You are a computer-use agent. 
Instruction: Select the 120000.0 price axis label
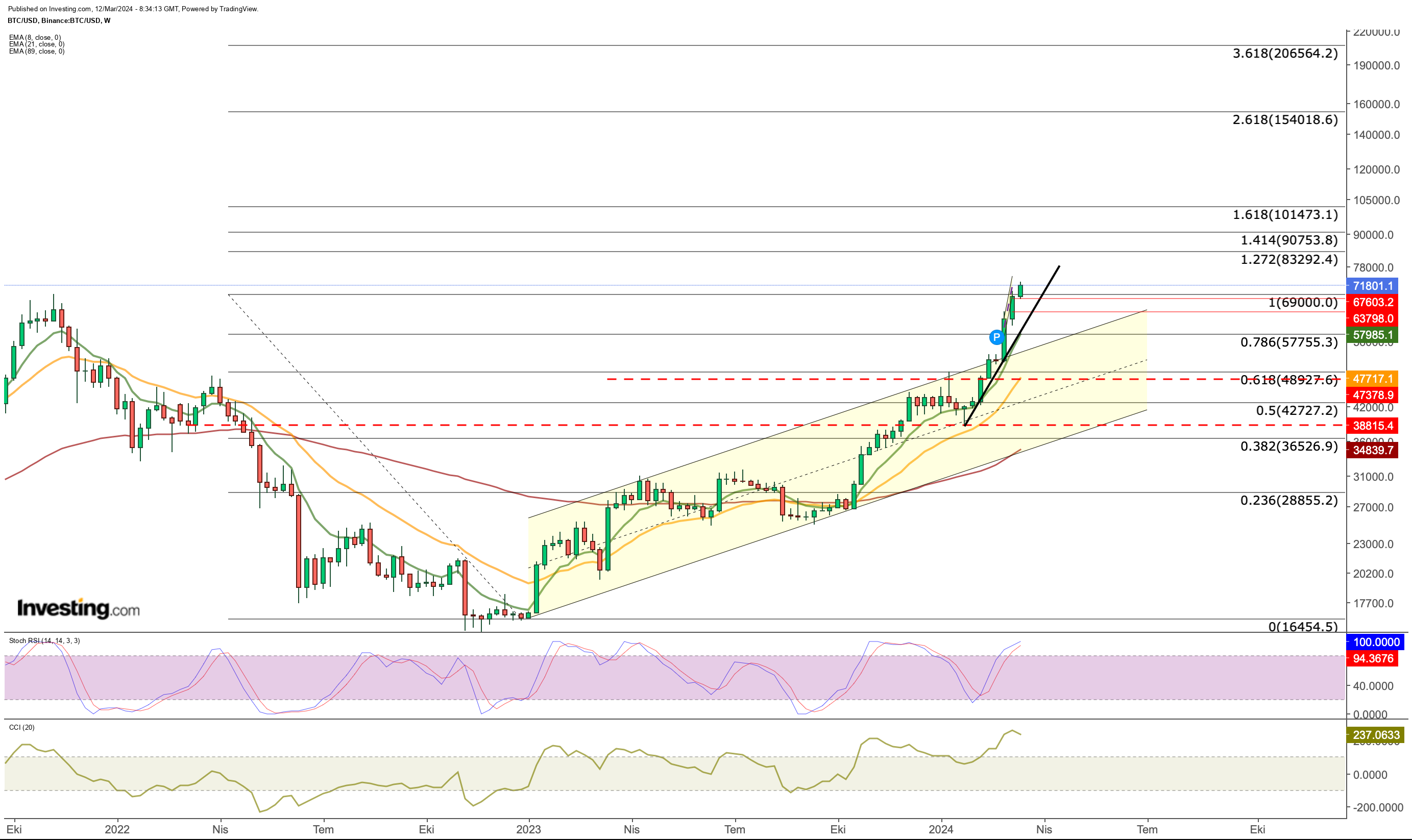1376,169
